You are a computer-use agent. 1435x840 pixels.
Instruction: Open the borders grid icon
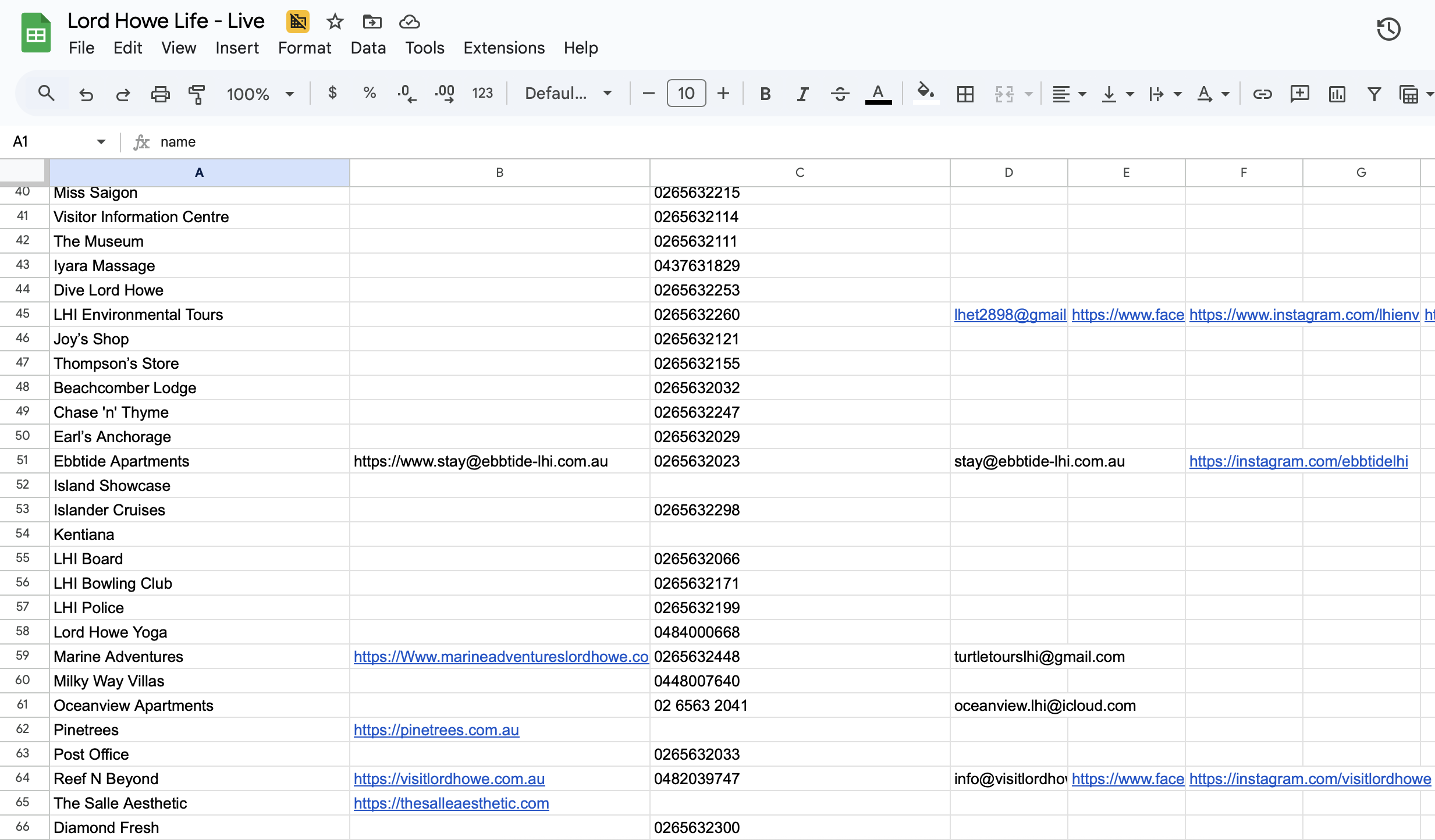pos(965,94)
